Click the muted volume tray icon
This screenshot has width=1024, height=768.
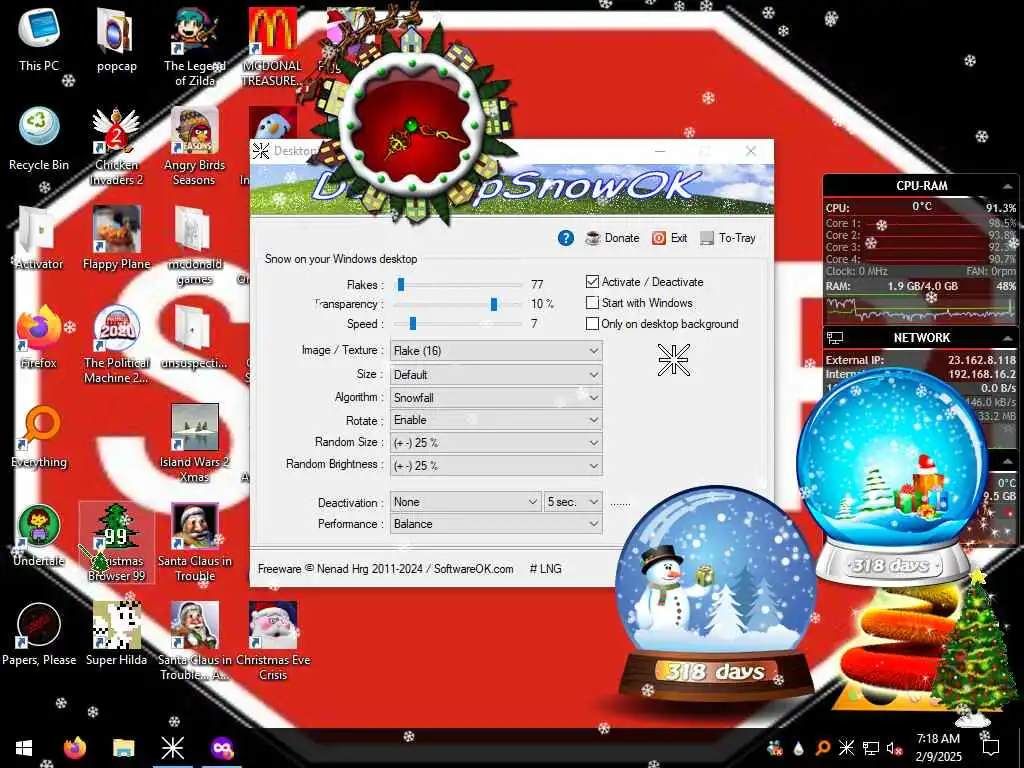coord(894,748)
